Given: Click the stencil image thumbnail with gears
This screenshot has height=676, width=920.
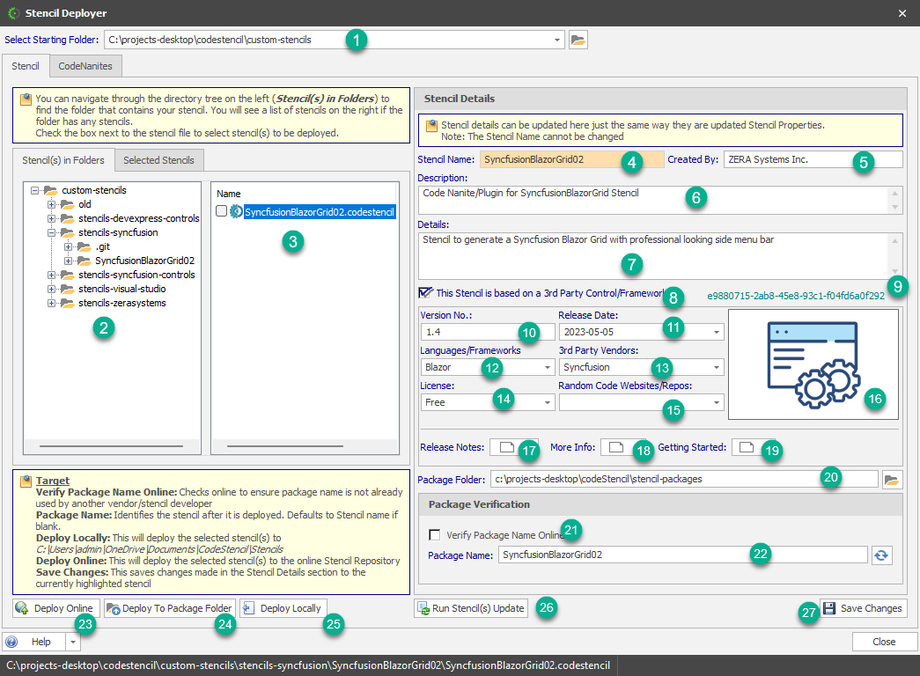Looking at the screenshot, I should (x=812, y=363).
